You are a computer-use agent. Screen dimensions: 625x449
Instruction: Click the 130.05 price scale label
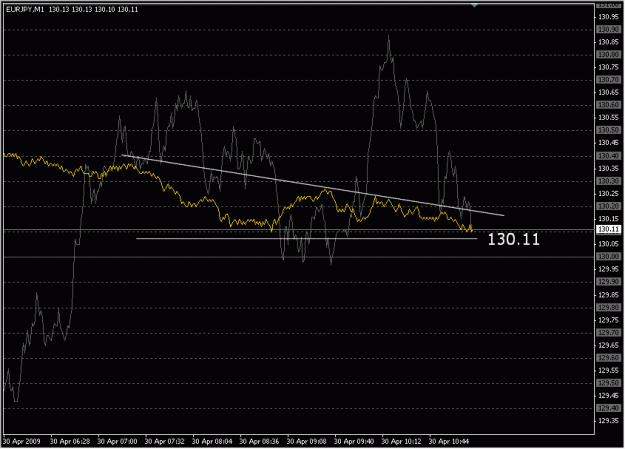click(609, 244)
